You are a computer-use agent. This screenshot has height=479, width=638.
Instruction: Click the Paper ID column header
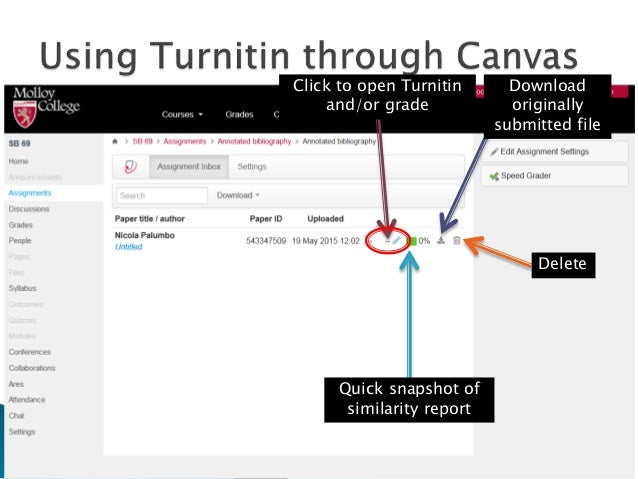pyautogui.click(x=266, y=219)
